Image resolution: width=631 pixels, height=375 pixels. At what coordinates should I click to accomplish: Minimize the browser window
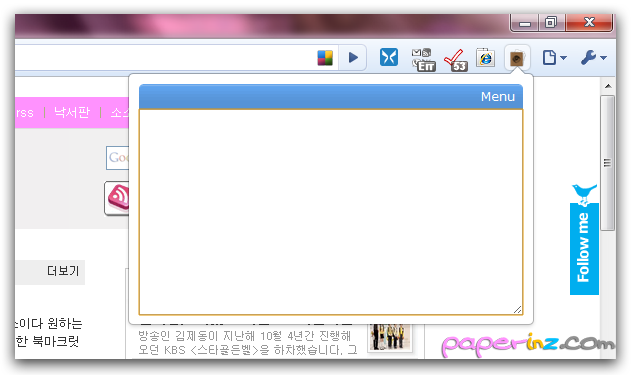(525, 23)
